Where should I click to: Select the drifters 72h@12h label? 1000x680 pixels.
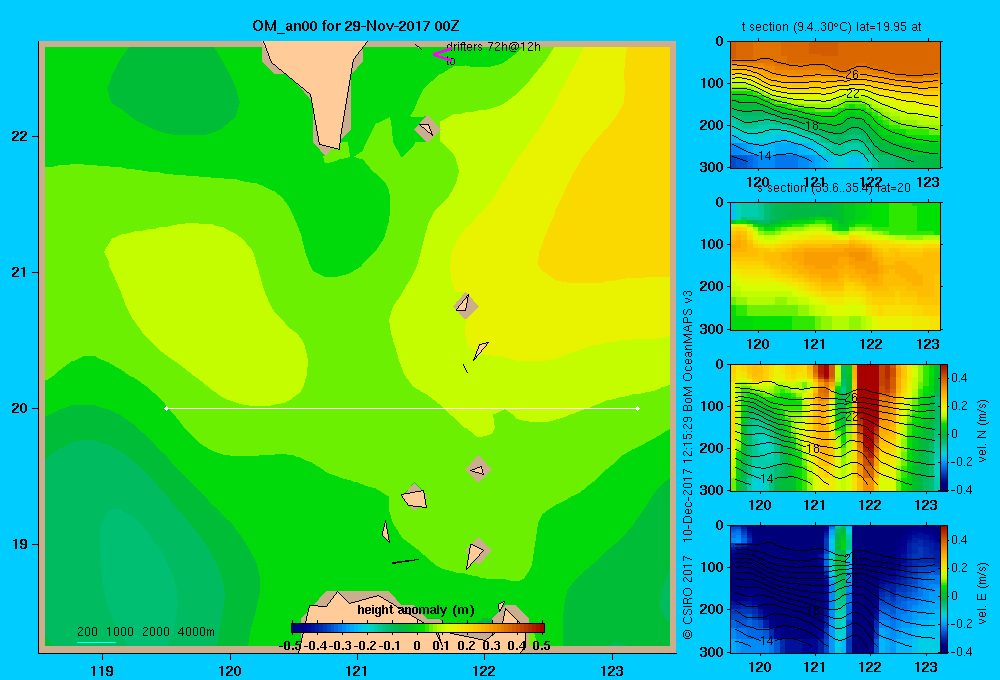(x=493, y=47)
